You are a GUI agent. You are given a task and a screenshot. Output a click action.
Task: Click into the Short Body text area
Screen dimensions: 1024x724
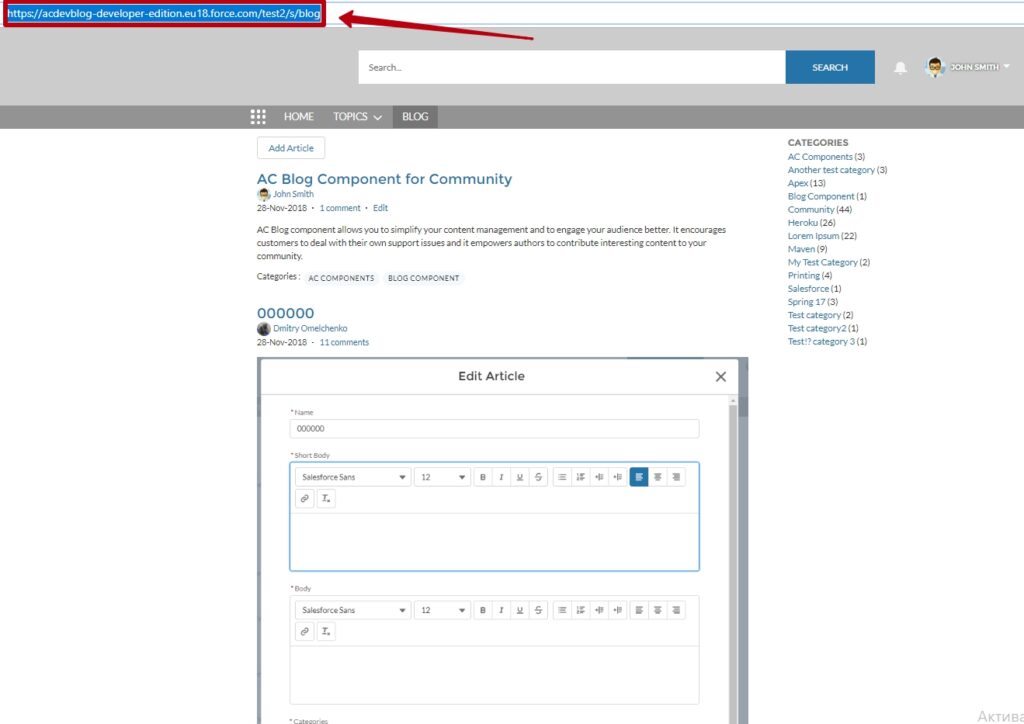pos(494,542)
